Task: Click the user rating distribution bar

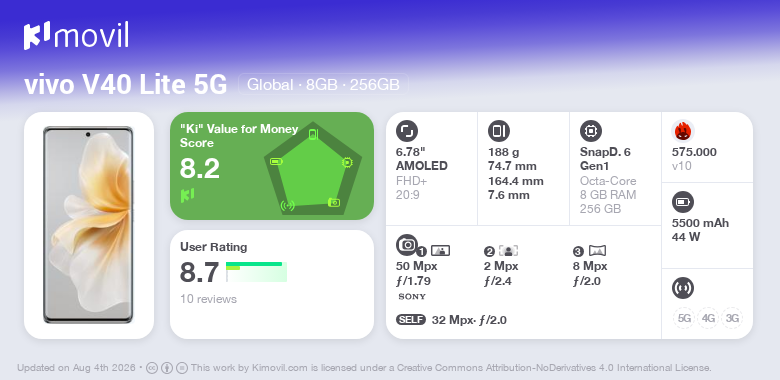Action: coord(256,272)
